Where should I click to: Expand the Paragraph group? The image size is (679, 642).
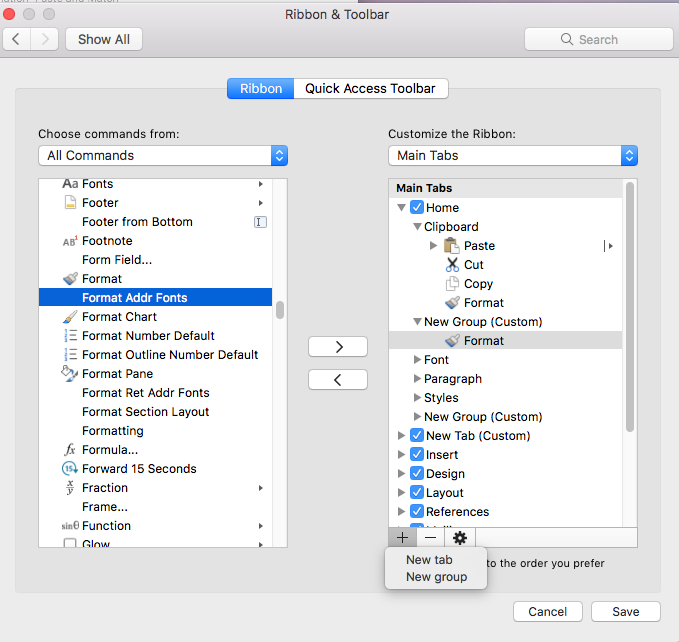[x=417, y=378]
